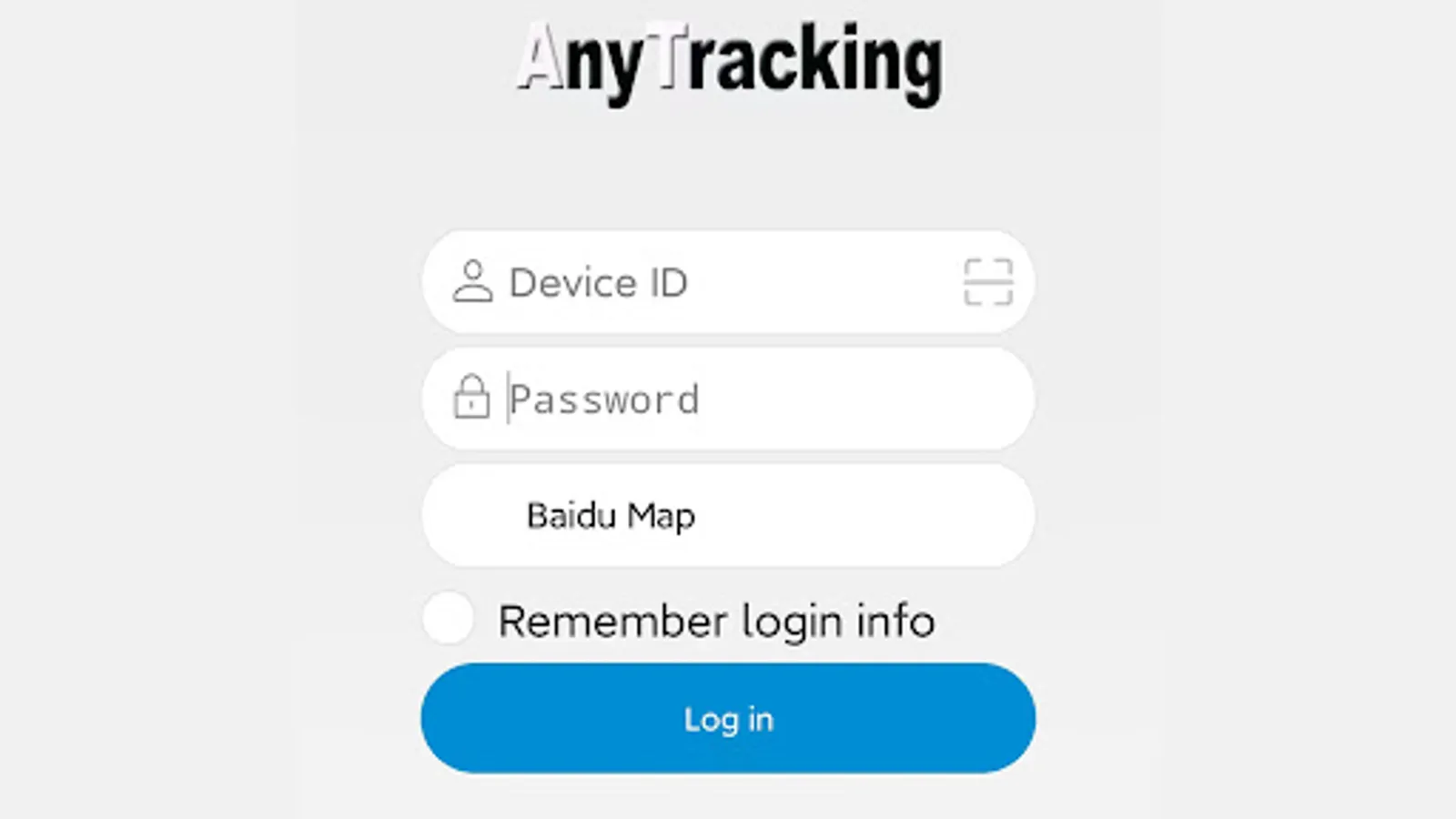Tap the QR scan icon in Device ID field

click(x=987, y=281)
